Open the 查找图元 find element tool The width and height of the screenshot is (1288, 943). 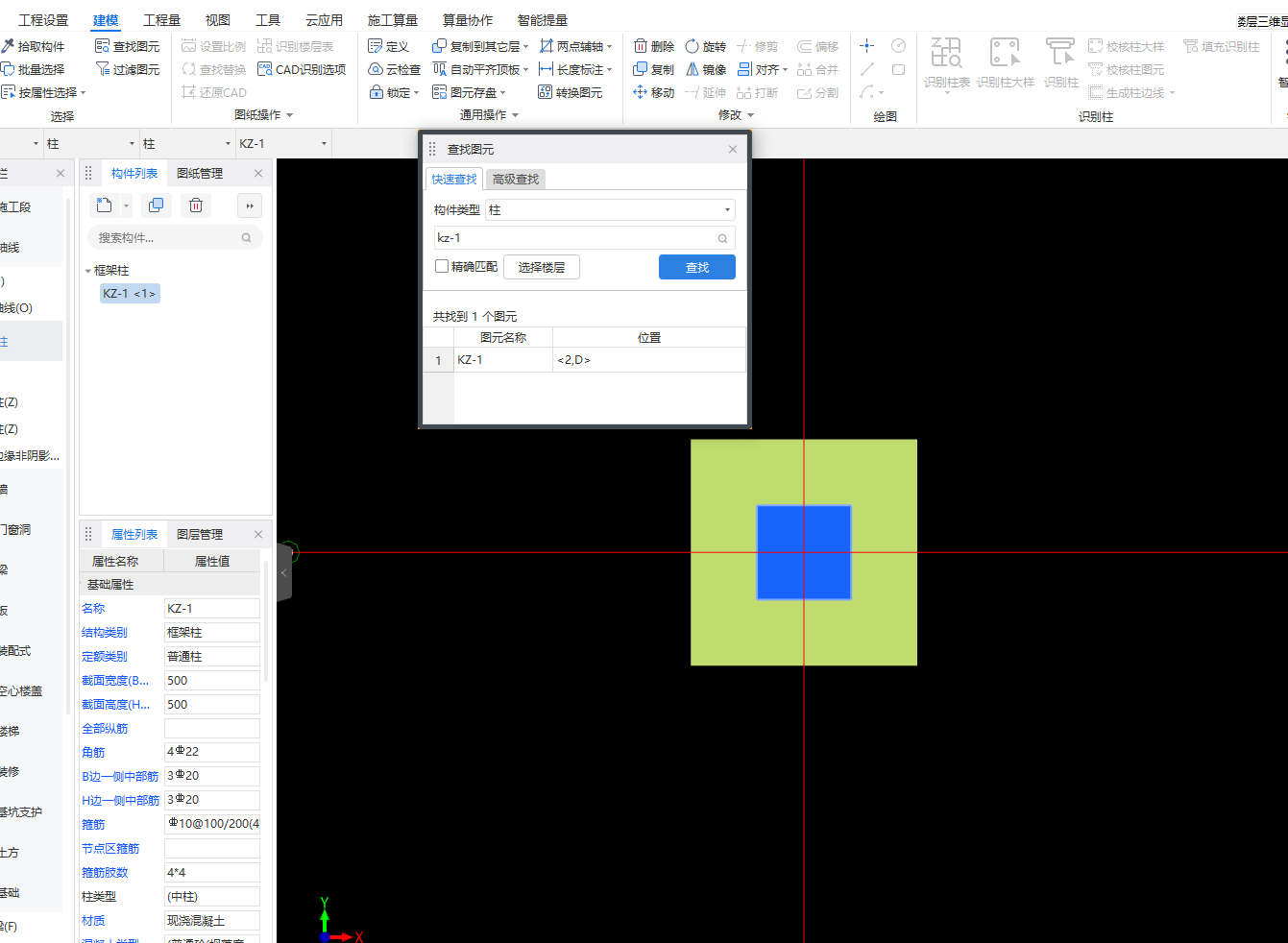[x=128, y=46]
